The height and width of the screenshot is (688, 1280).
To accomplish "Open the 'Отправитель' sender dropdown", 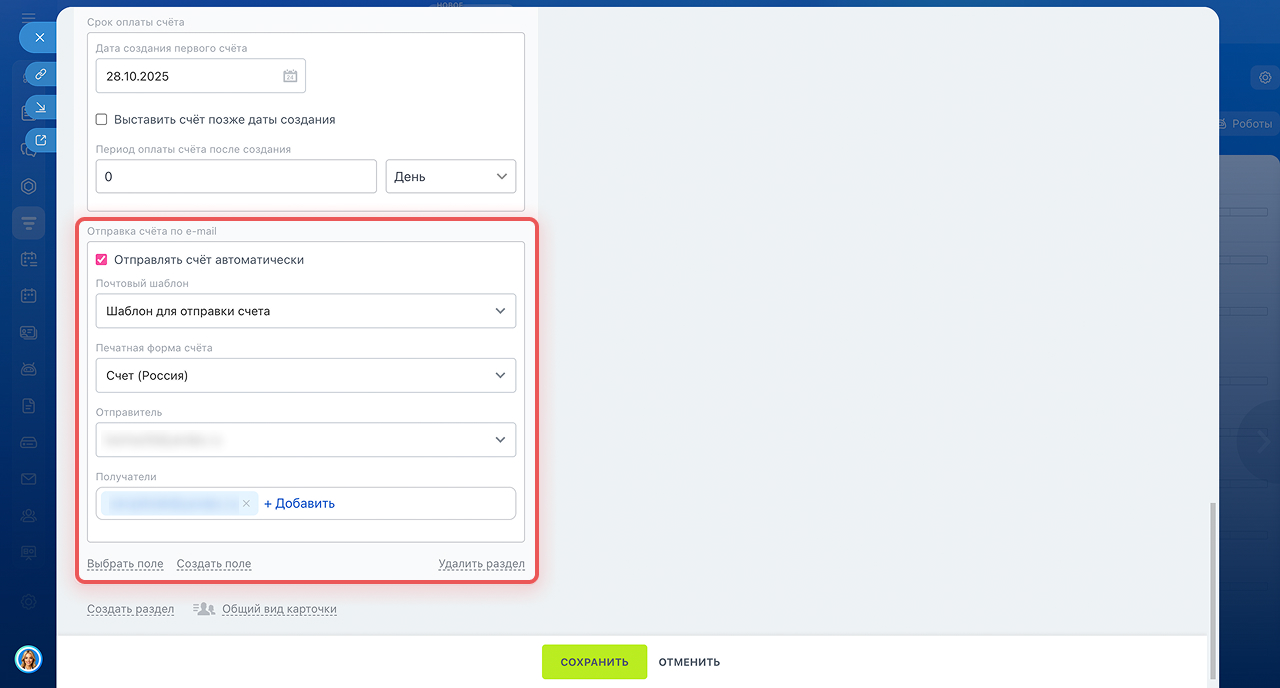I will [x=306, y=440].
